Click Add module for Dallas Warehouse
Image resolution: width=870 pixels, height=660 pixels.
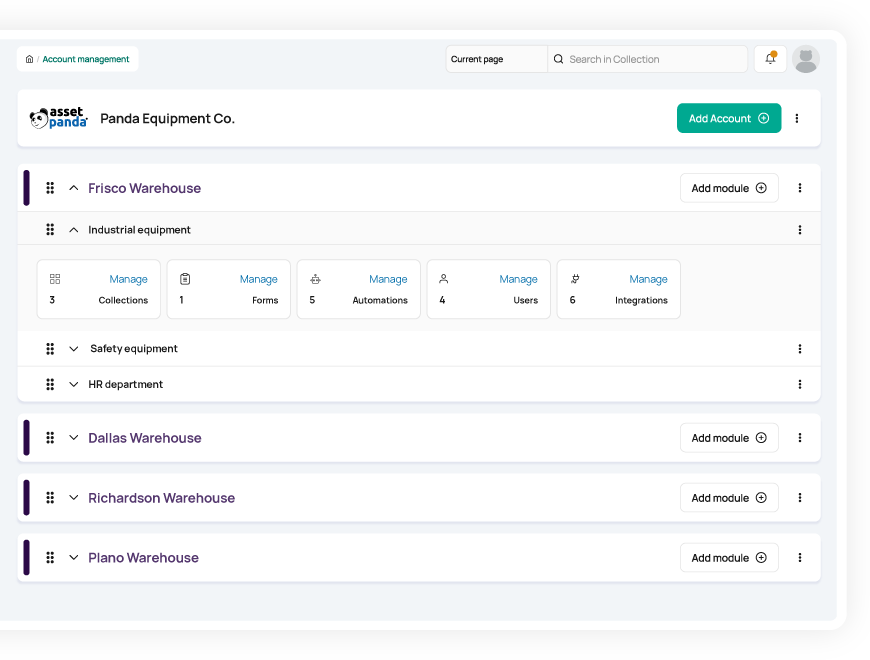pyautogui.click(x=729, y=438)
